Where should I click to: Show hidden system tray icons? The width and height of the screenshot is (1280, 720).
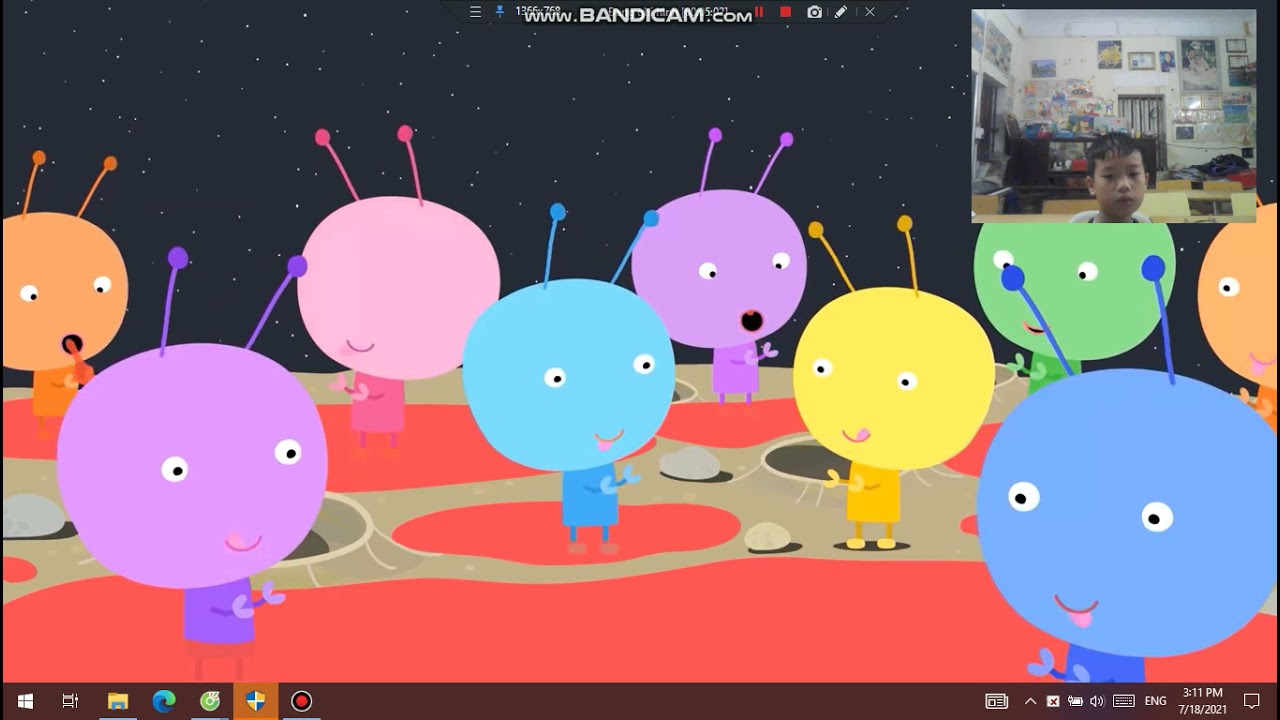click(1030, 701)
